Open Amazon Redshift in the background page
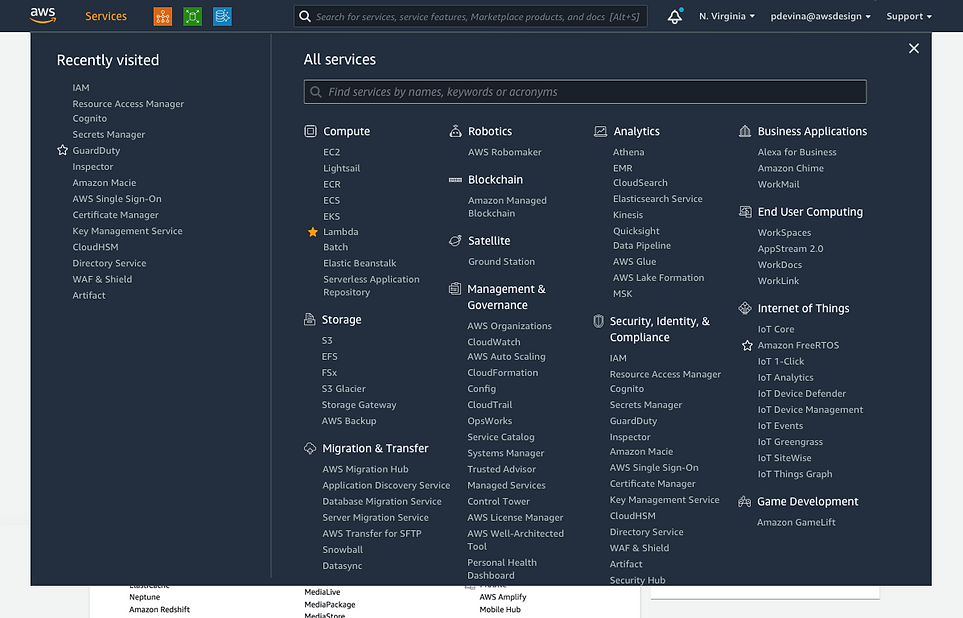The image size is (963, 618). click(159, 610)
